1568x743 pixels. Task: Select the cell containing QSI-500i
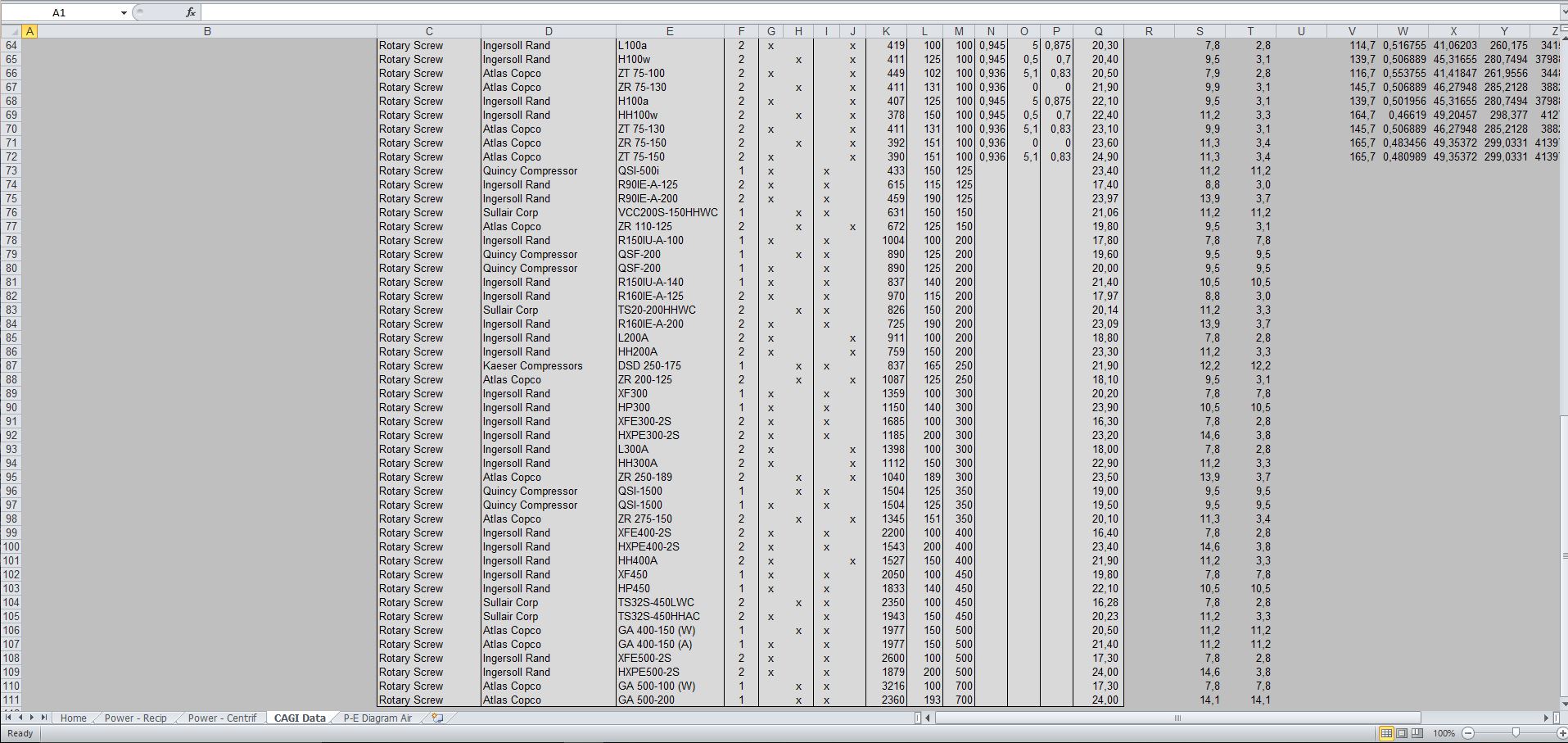(670, 170)
